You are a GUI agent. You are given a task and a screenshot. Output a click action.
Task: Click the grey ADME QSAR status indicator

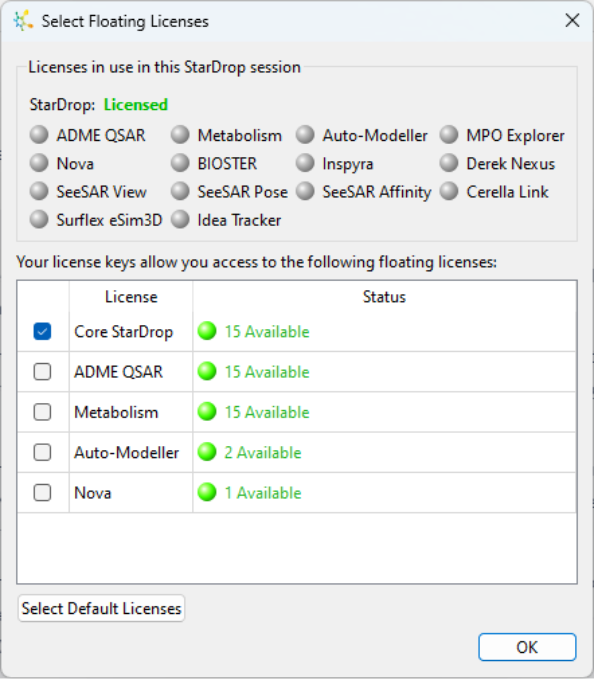click(39, 135)
